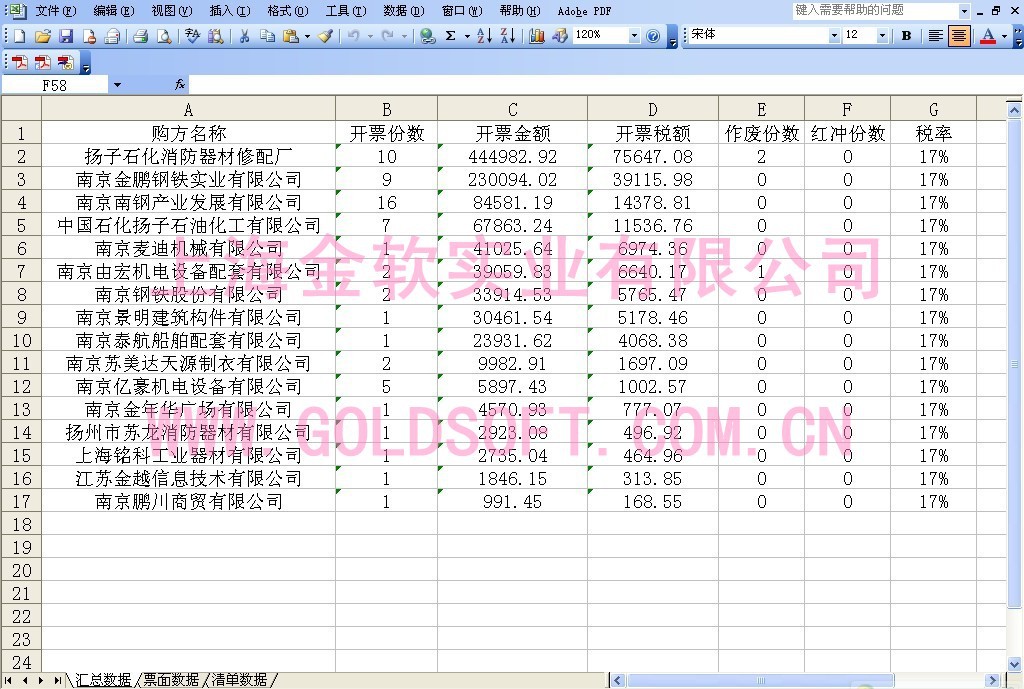1024x689 pixels.
Task: Toggle the Drawing toolbar
Action: pyautogui.click(x=560, y=35)
